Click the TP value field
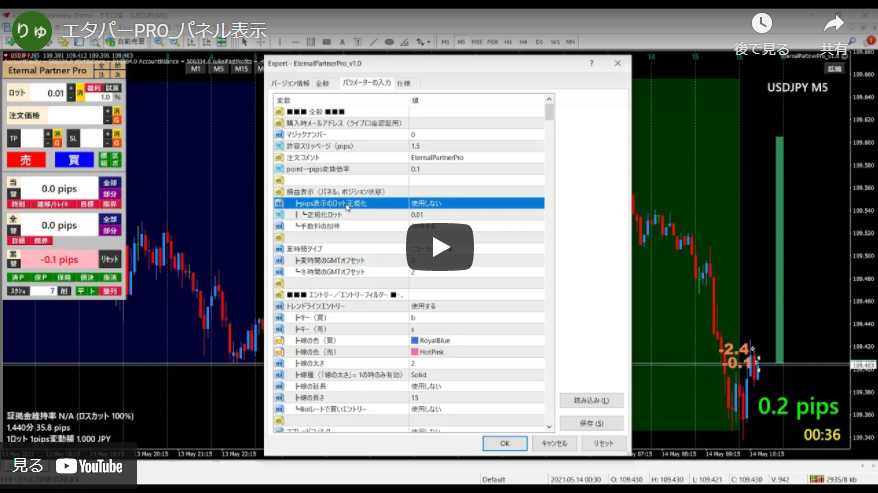This screenshot has height=493, width=878. tap(32, 138)
